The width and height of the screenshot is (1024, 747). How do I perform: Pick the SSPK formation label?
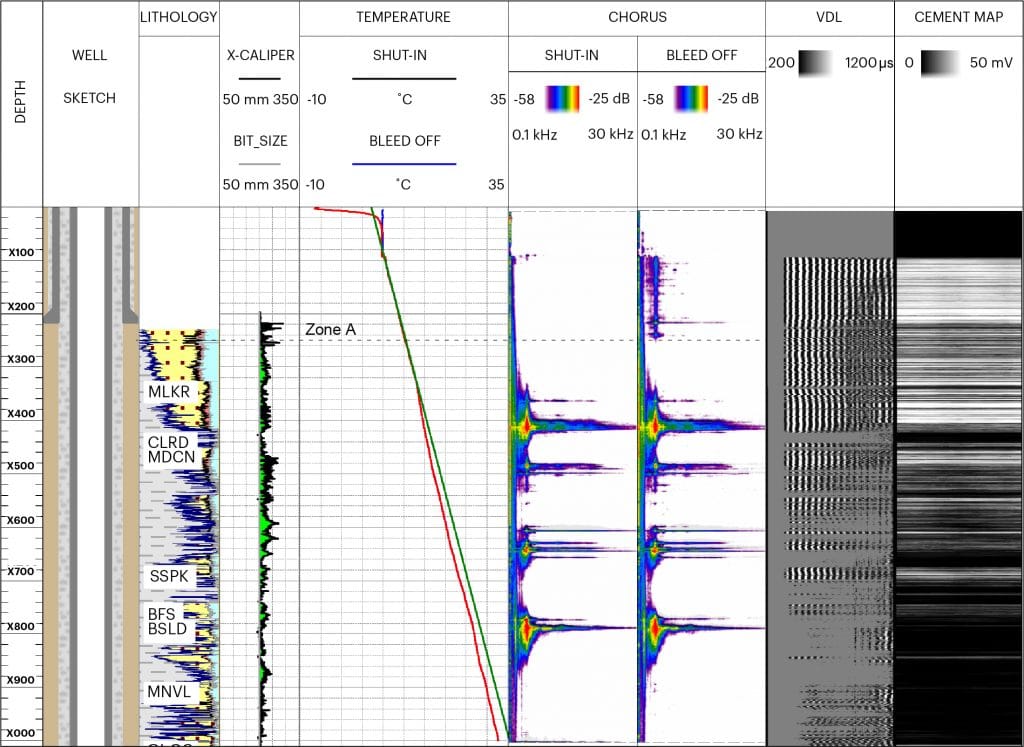pyautogui.click(x=168, y=576)
